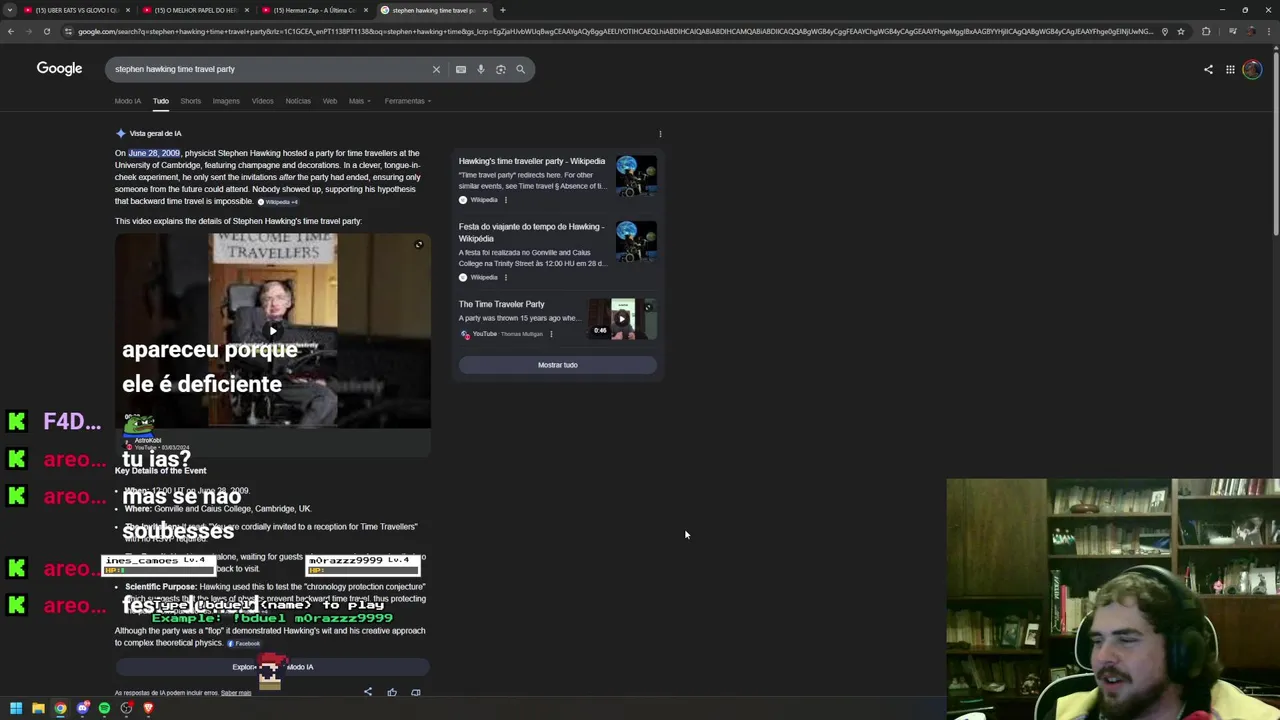Reload the page with the refresh icon
This screenshot has height=720, width=1280.
[x=46, y=31]
